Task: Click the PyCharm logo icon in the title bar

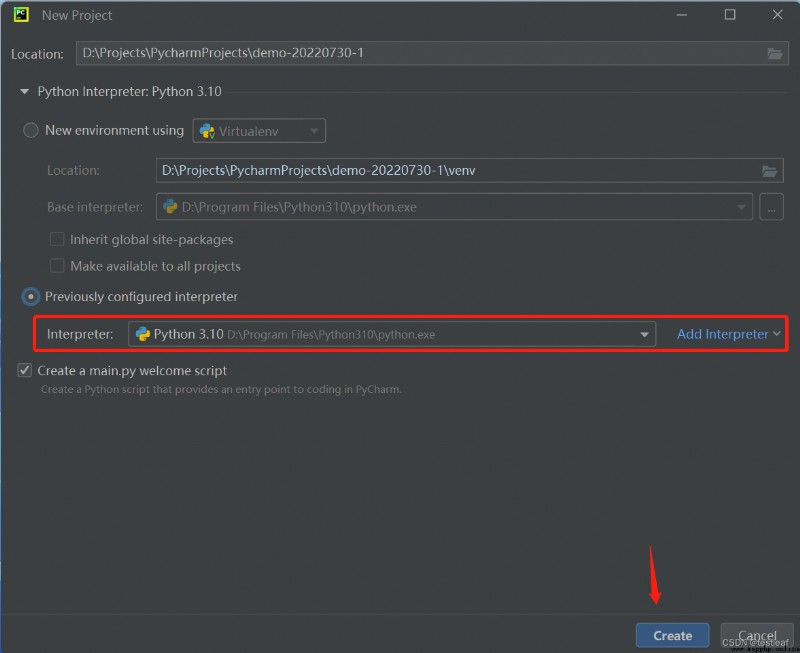Action: [21, 14]
